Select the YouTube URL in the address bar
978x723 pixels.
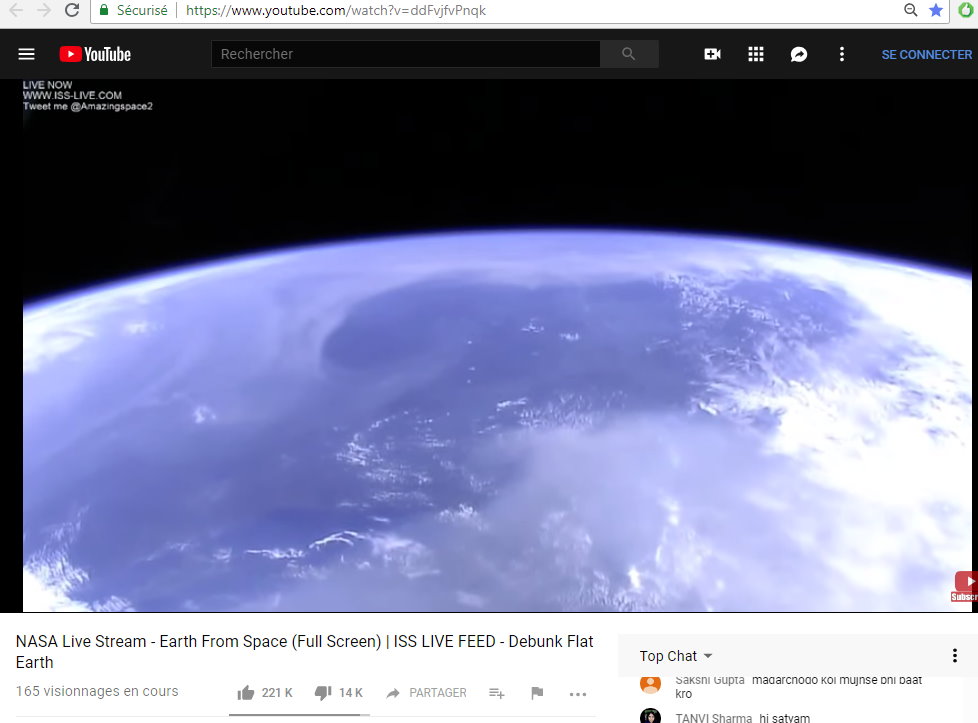[x=336, y=11]
